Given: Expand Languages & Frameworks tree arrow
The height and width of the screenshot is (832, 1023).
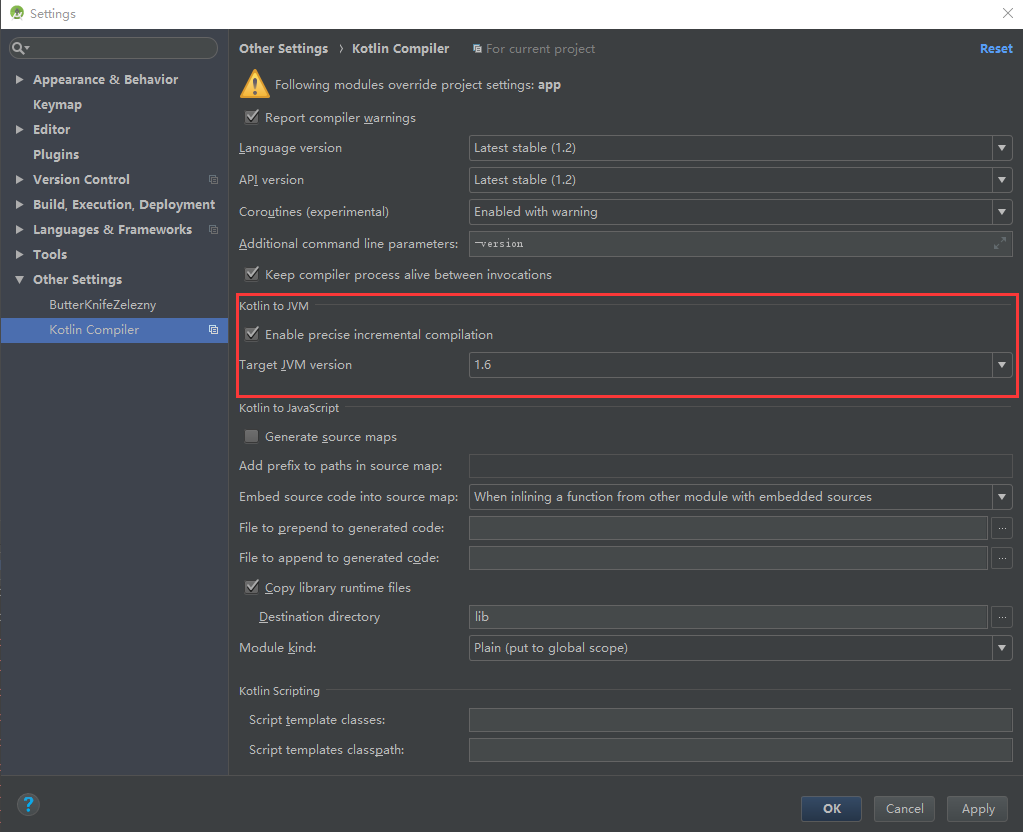Looking at the screenshot, I should (x=20, y=230).
